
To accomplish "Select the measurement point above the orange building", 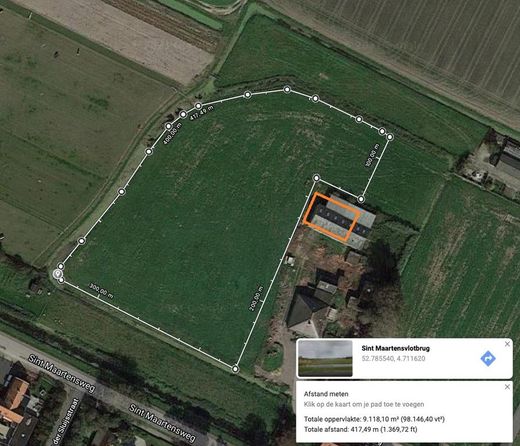I will [x=316, y=178].
